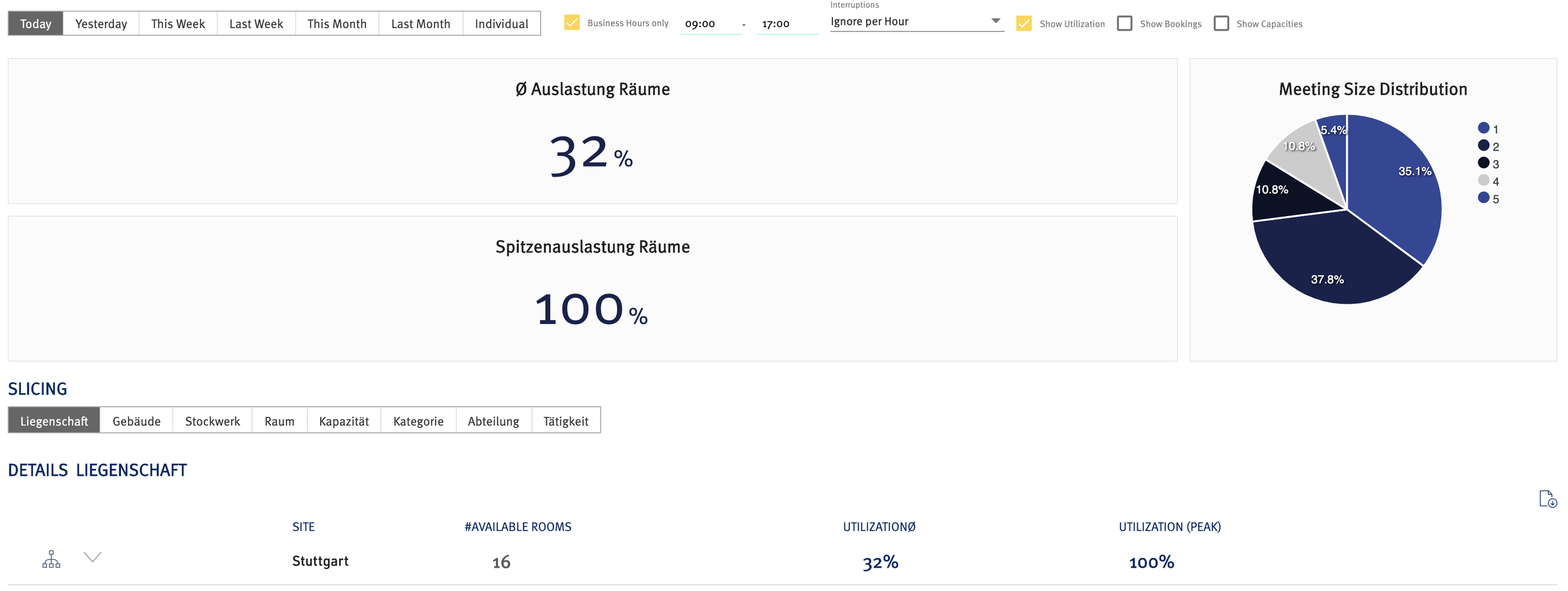Sort by UTILIZATIONØ column header
This screenshot has height=591, width=1568.
879,526
